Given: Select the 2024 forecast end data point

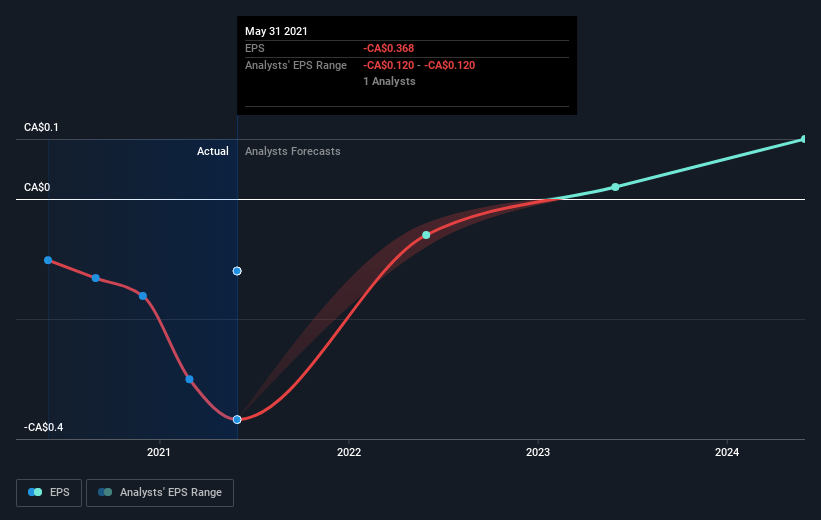Looking at the screenshot, I should point(804,139).
